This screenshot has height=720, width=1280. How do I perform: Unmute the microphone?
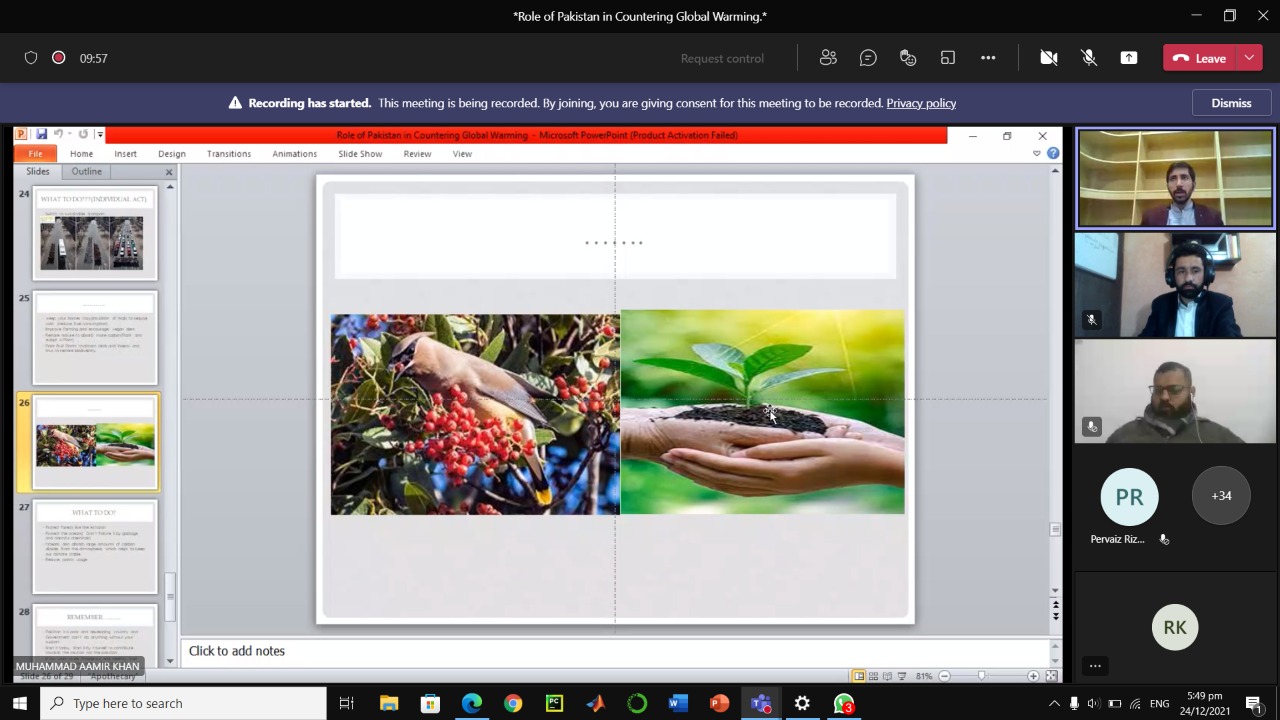1089,58
